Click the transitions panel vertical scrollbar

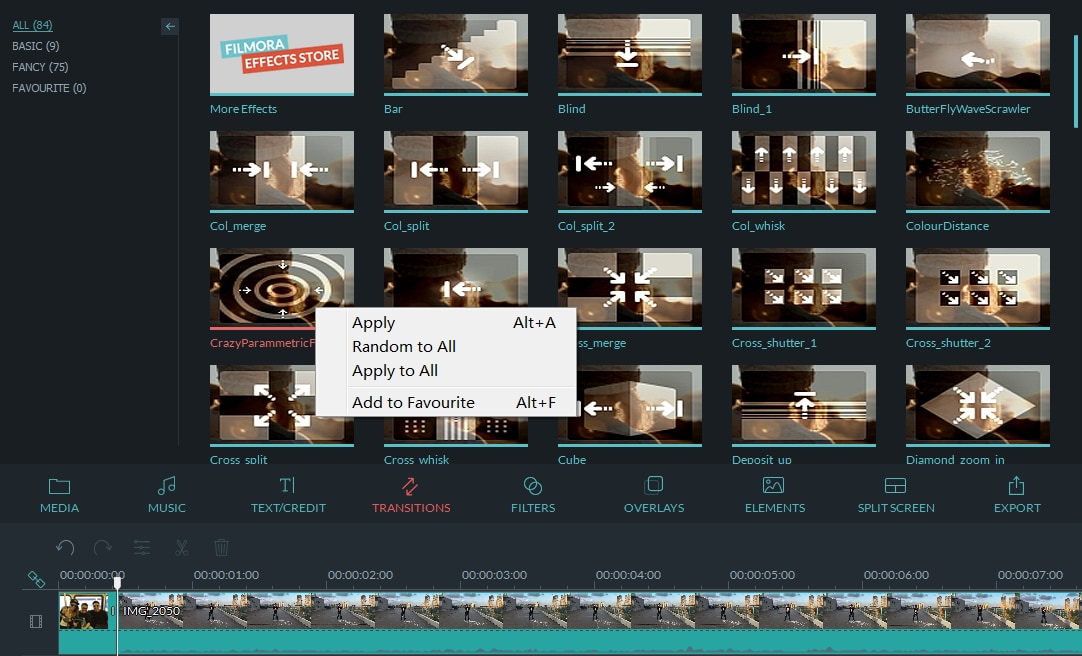tap(1075, 81)
